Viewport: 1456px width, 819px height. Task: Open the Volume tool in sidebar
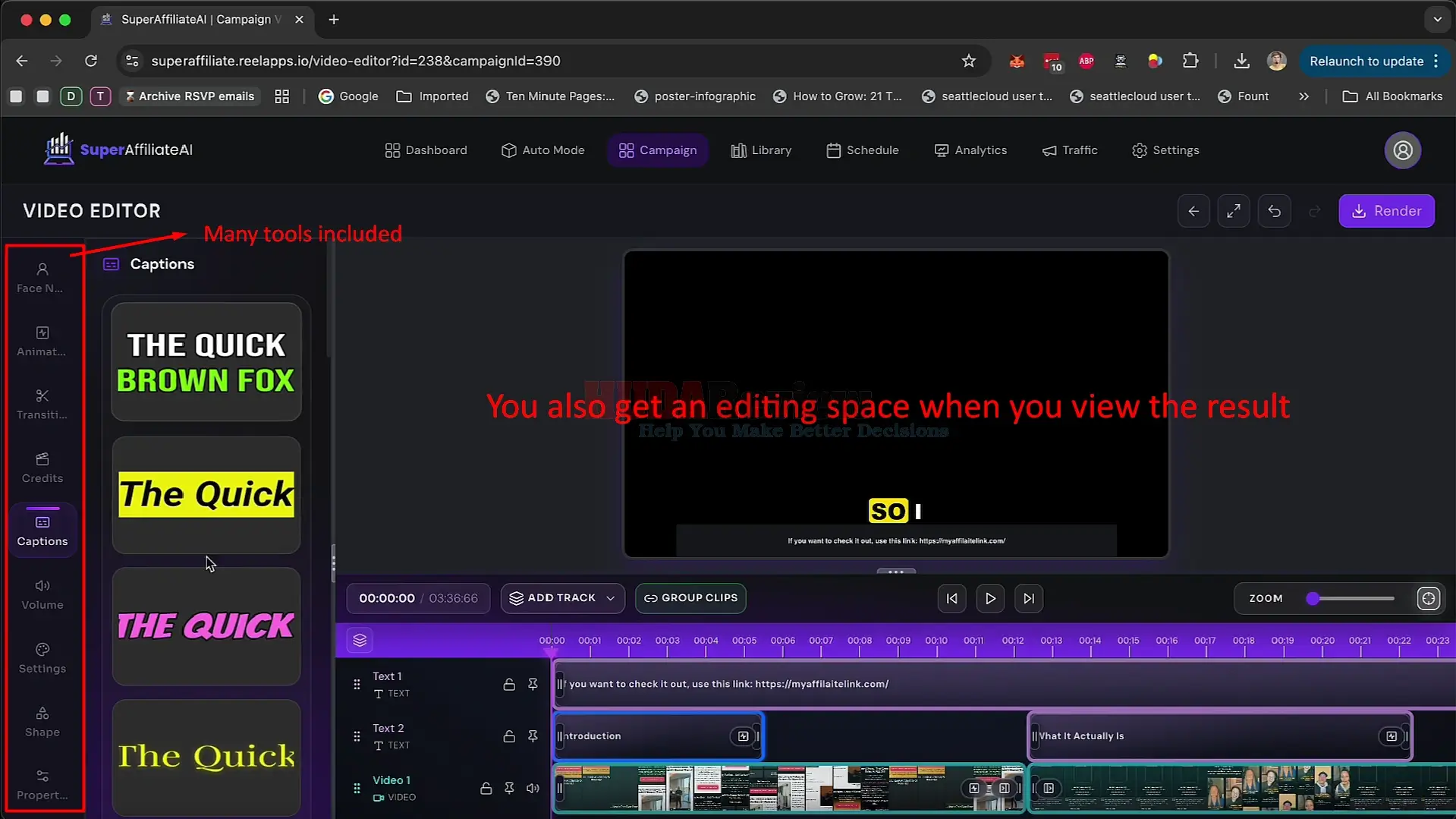point(42,594)
